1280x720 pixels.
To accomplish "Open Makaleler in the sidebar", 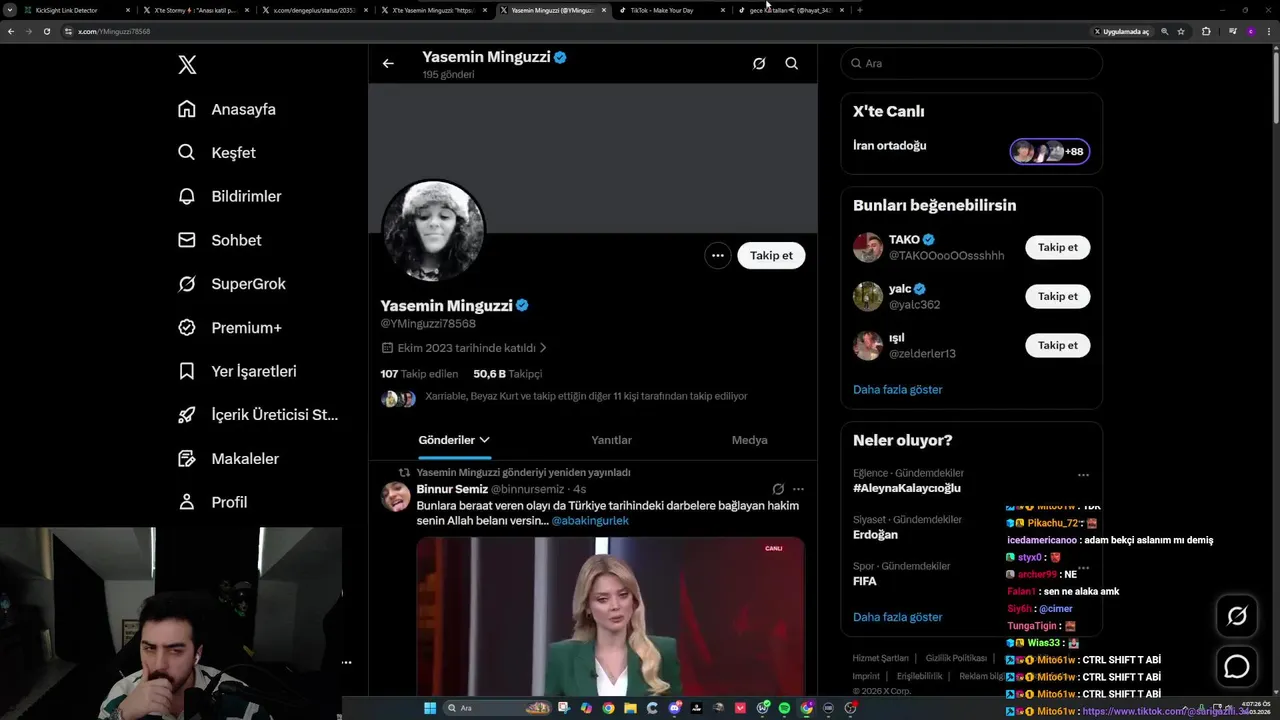I will pos(228,458).
